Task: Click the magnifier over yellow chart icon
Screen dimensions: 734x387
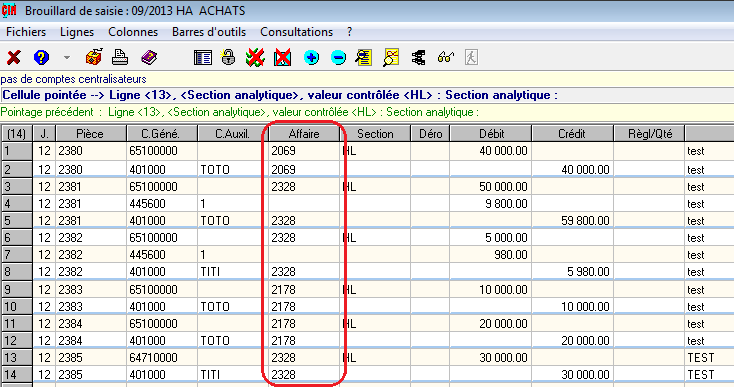Action: (x=391, y=58)
